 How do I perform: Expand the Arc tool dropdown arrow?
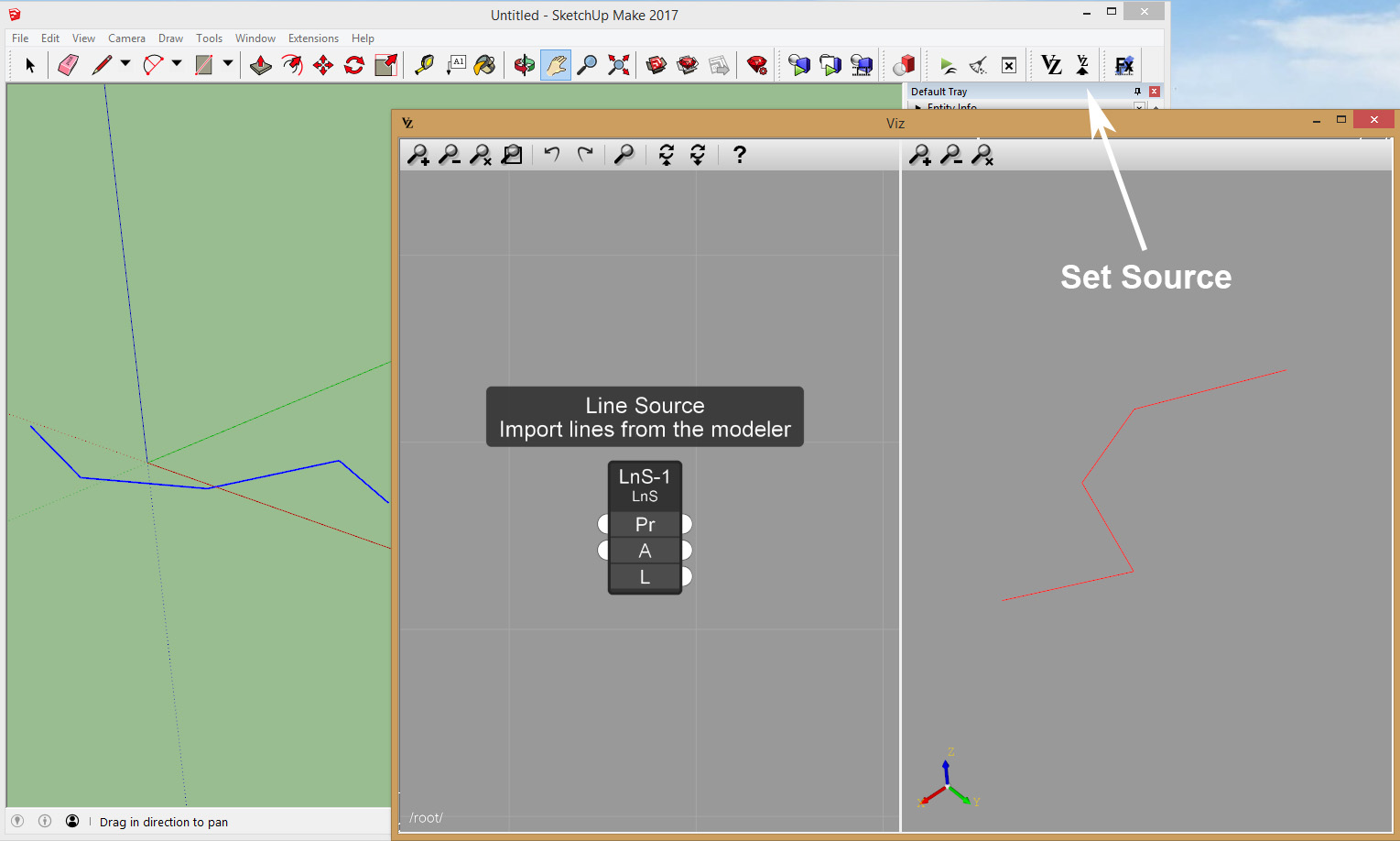(x=177, y=64)
